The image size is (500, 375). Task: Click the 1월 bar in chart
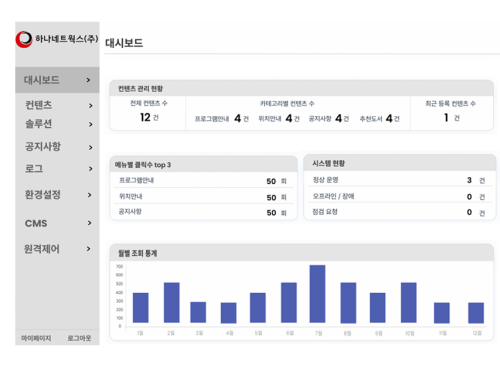pyautogui.click(x=141, y=308)
